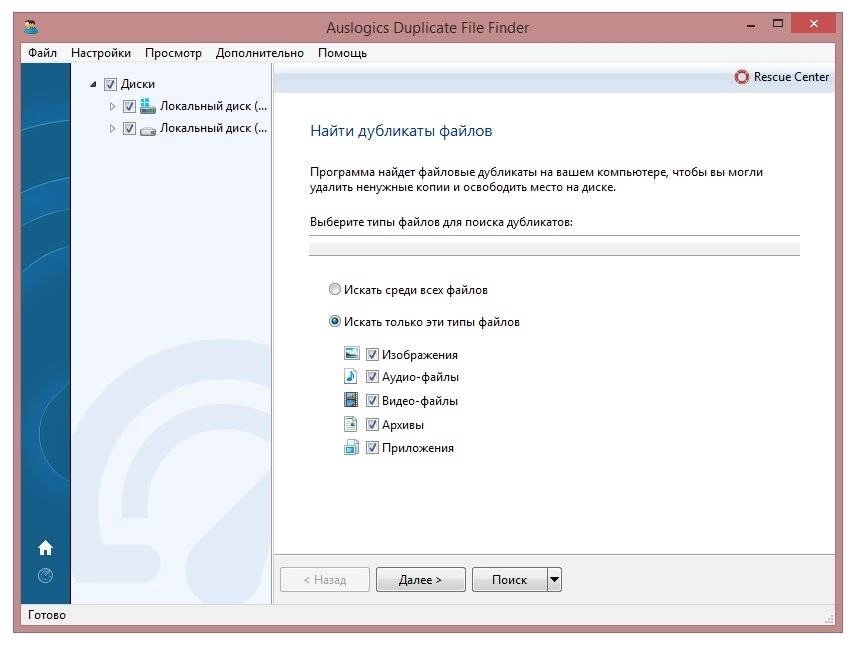The height and width of the screenshot is (652, 860).
Task: Click the Video files film icon
Action: (351, 400)
